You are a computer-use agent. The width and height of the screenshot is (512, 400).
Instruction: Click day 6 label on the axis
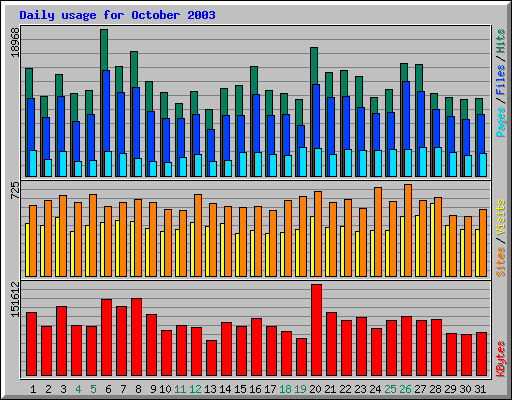[x=108, y=389]
